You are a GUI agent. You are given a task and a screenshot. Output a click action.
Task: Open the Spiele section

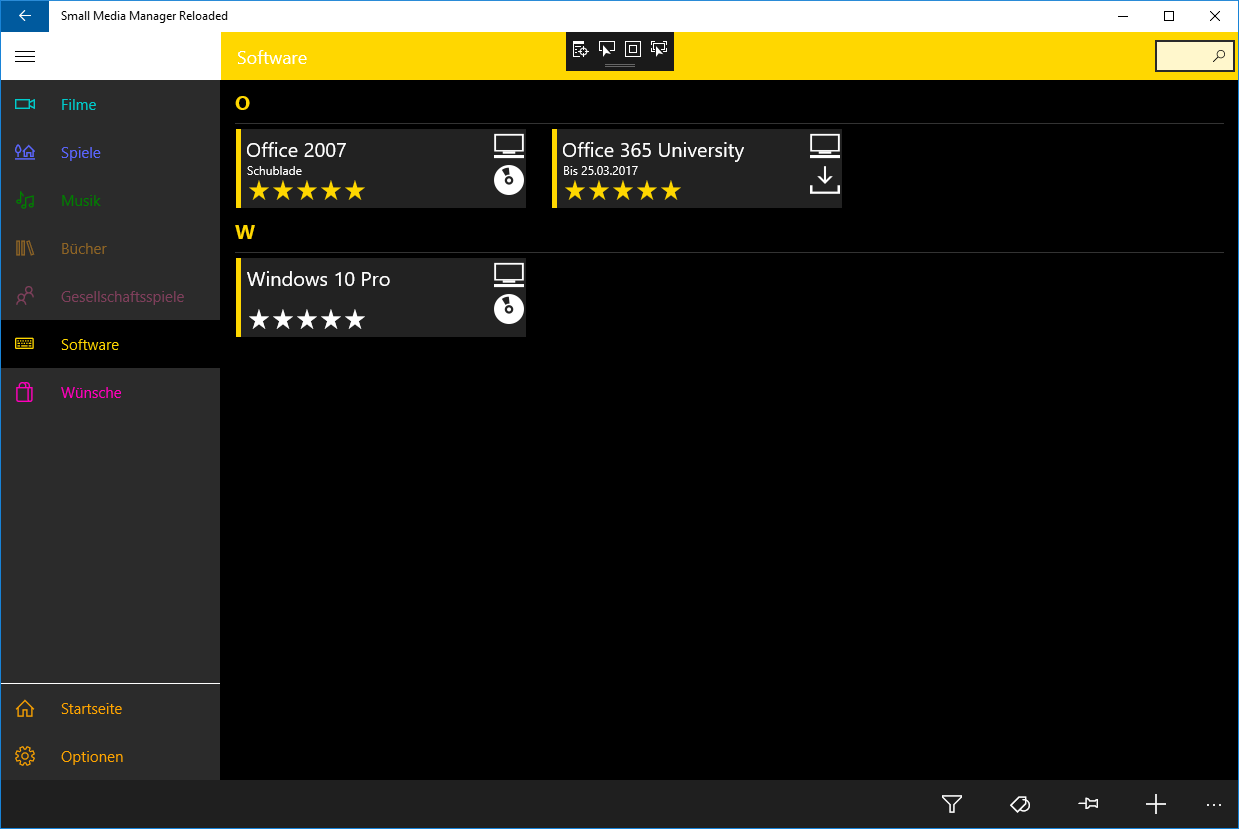[110, 153]
